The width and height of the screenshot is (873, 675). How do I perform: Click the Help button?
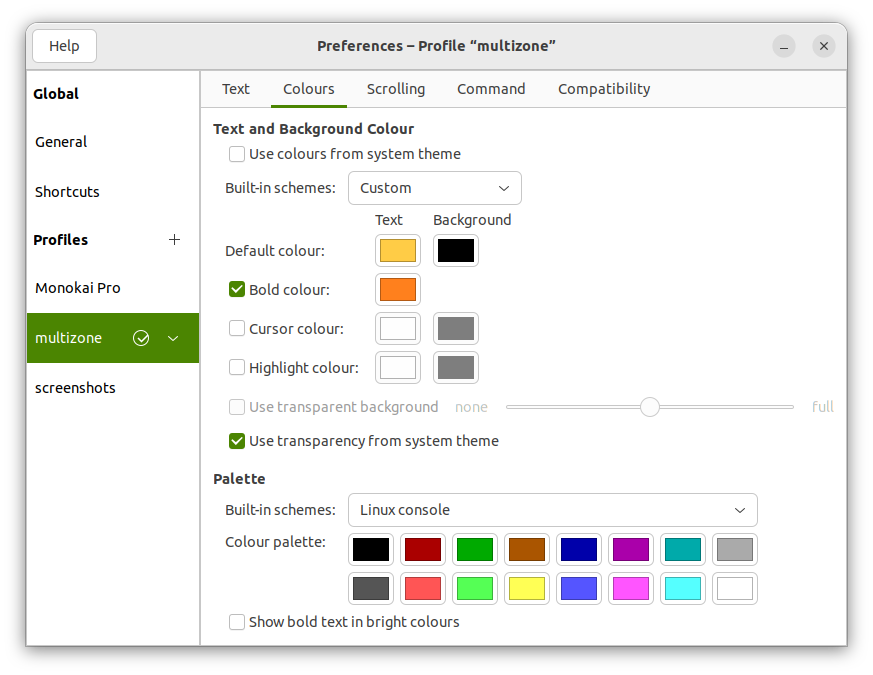pos(64,46)
